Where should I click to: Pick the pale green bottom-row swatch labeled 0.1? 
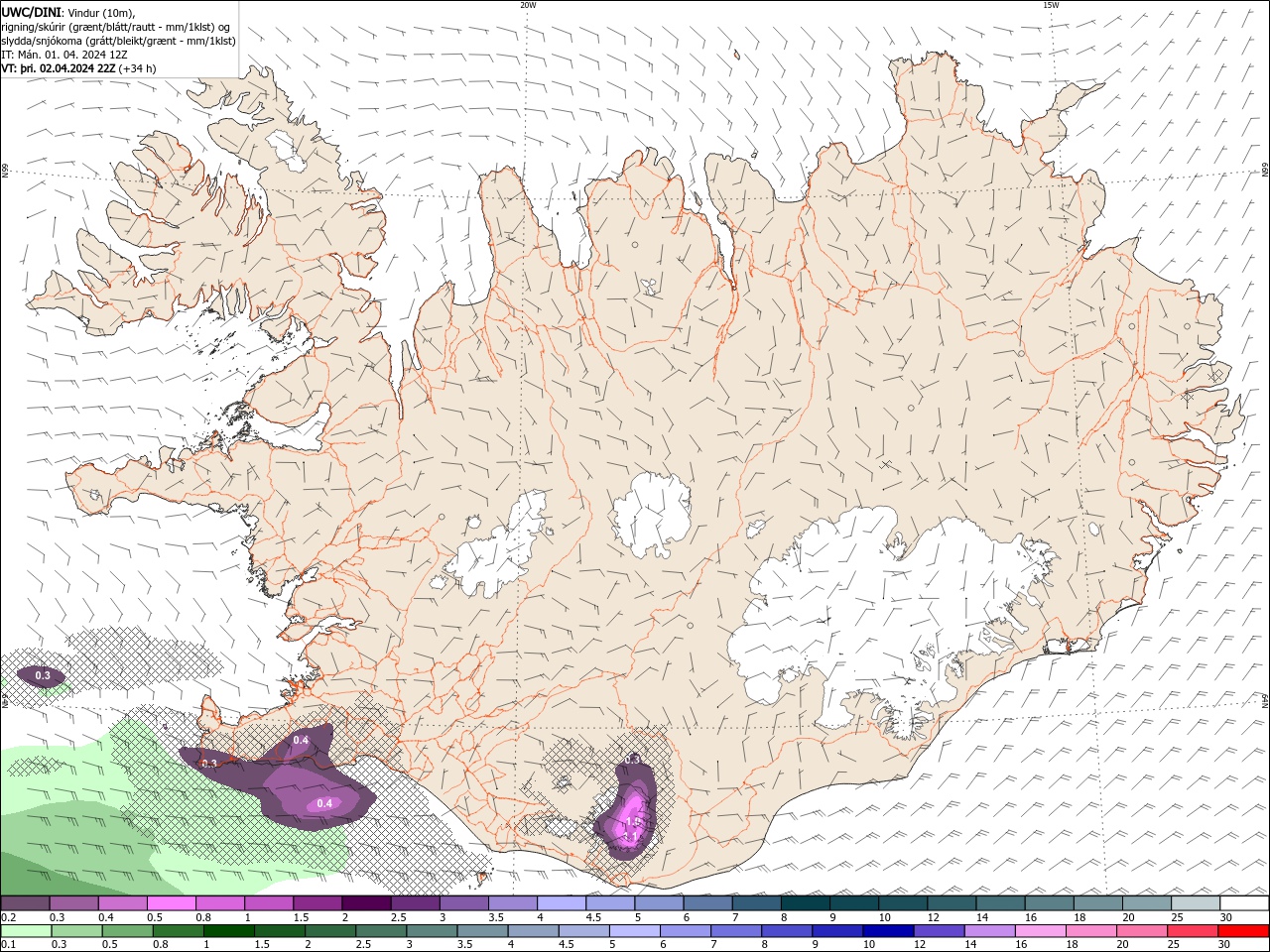(x=26, y=931)
